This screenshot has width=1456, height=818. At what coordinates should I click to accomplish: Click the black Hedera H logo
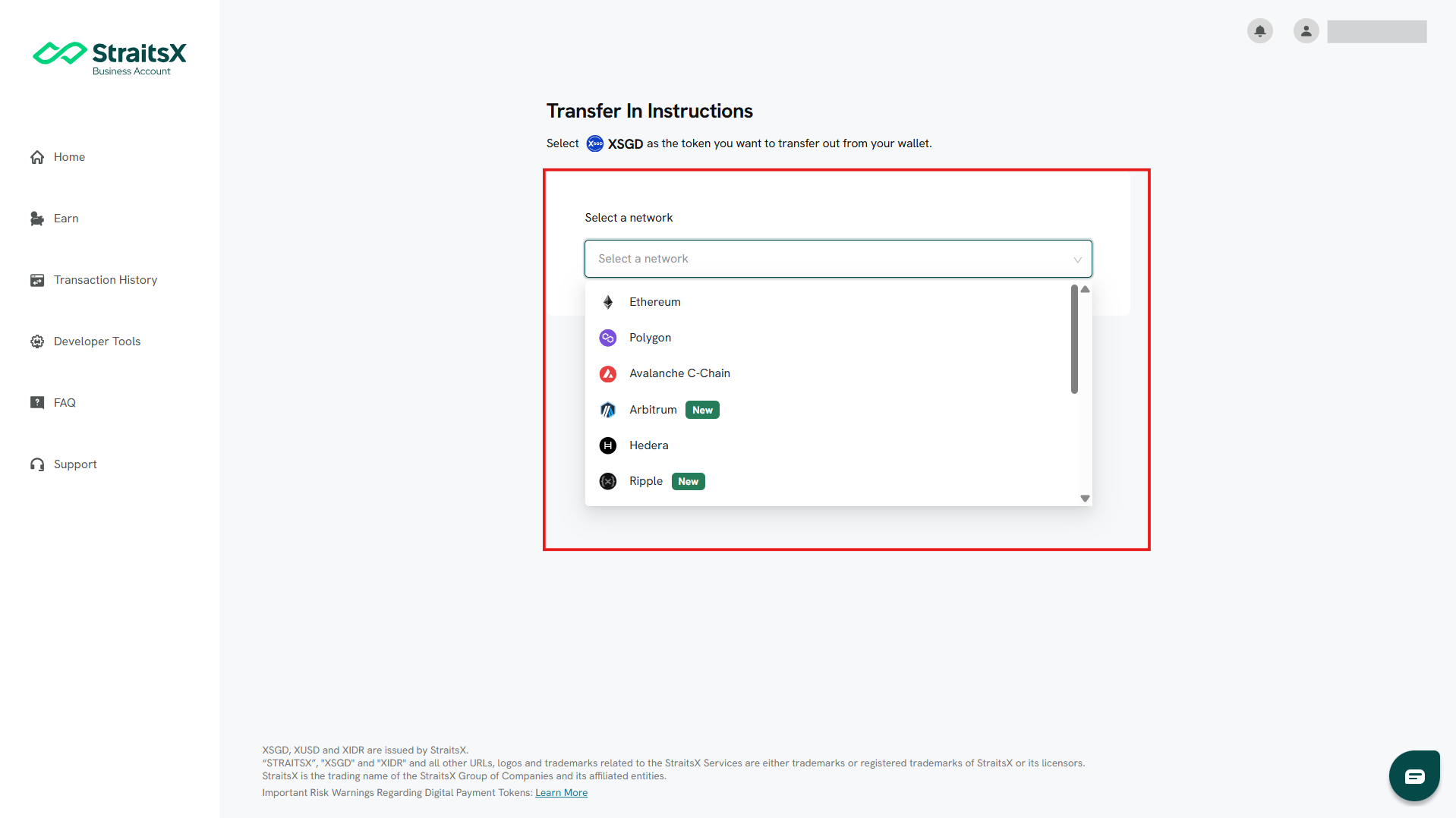608,445
